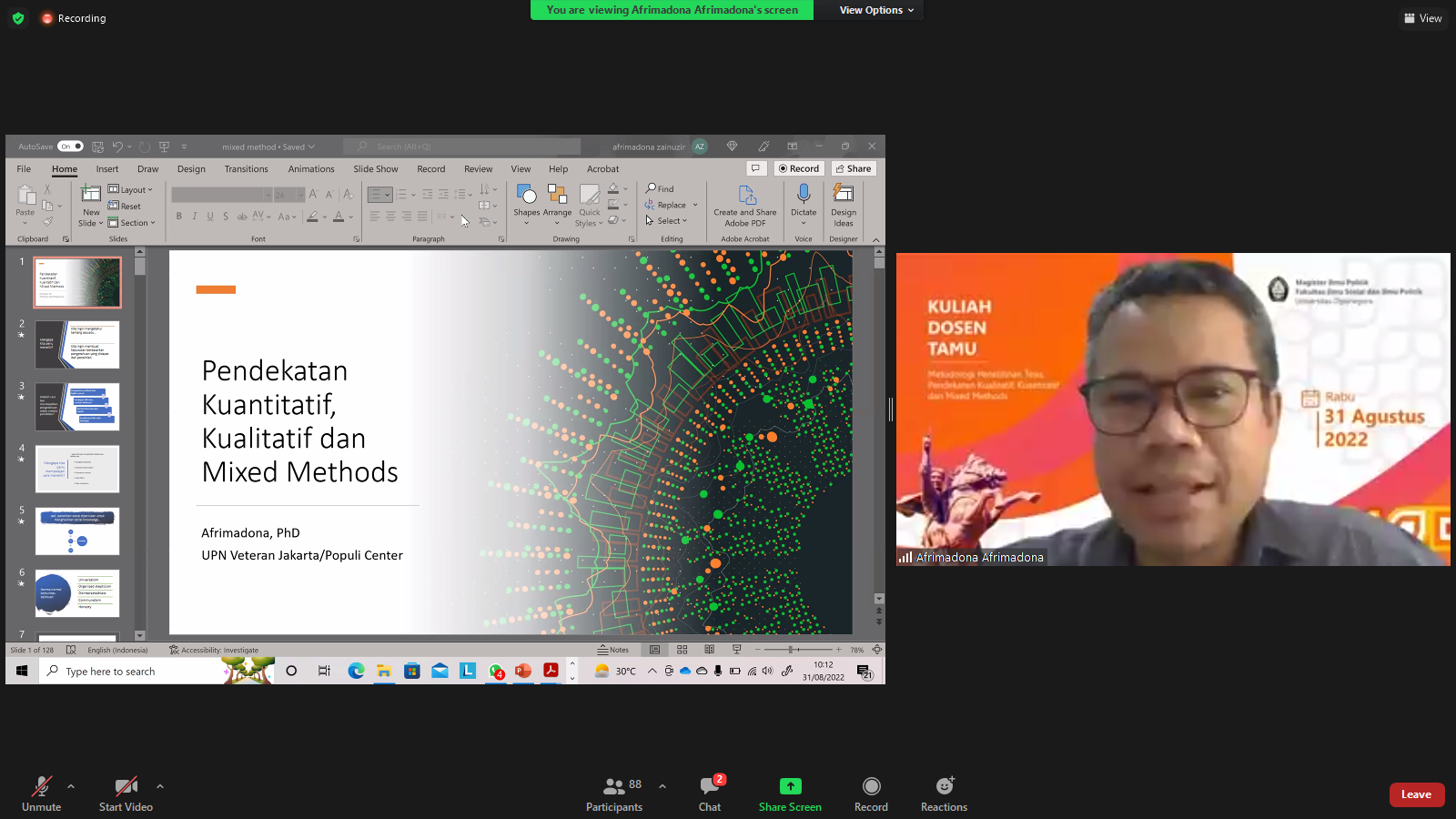Image resolution: width=1456 pixels, height=819 pixels.
Task: Toggle the AutoSave switch
Action: 70,147
